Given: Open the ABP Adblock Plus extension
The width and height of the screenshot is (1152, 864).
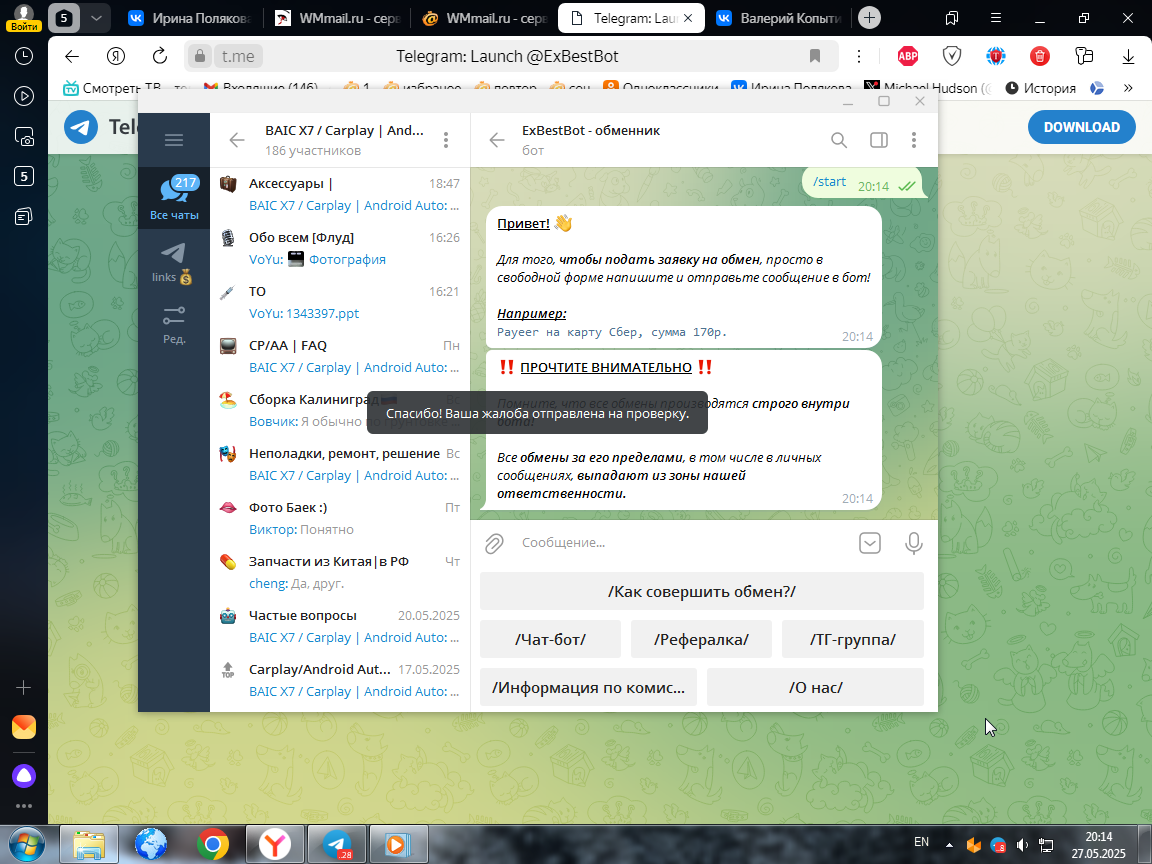Looking at the screenshot, I should click(x=908, y=56).
